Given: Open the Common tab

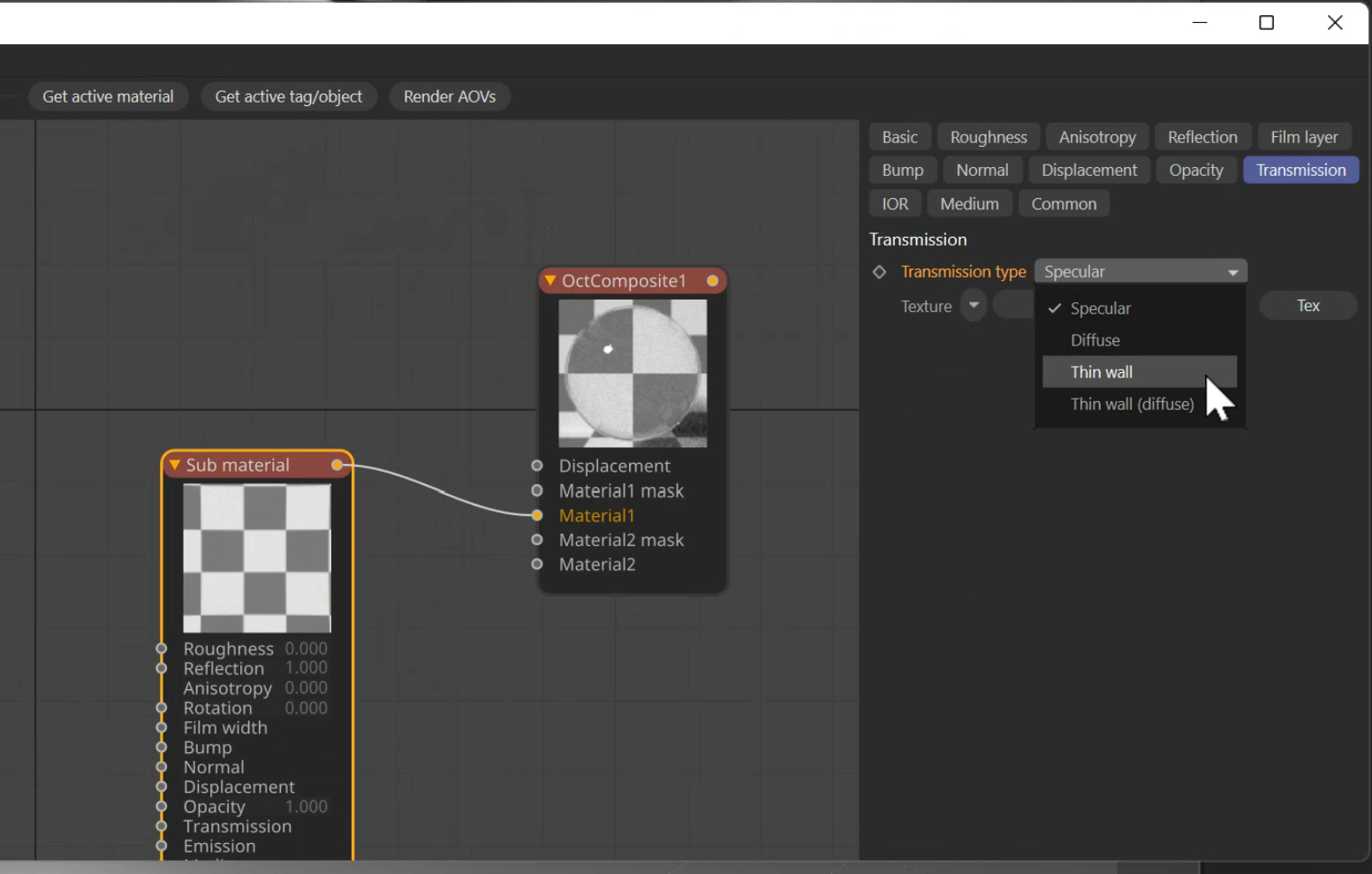Looking at the screenshot, I should [x=1064, y=203].
